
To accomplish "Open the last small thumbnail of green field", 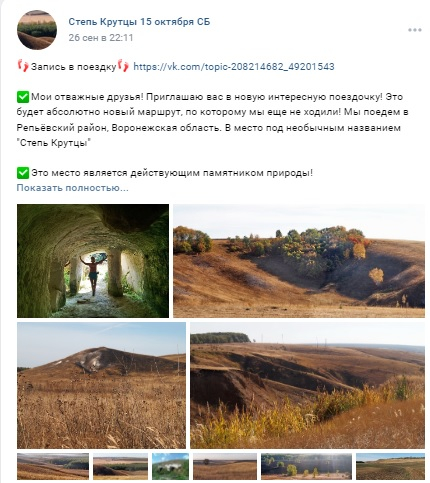I will coord(390,466).
